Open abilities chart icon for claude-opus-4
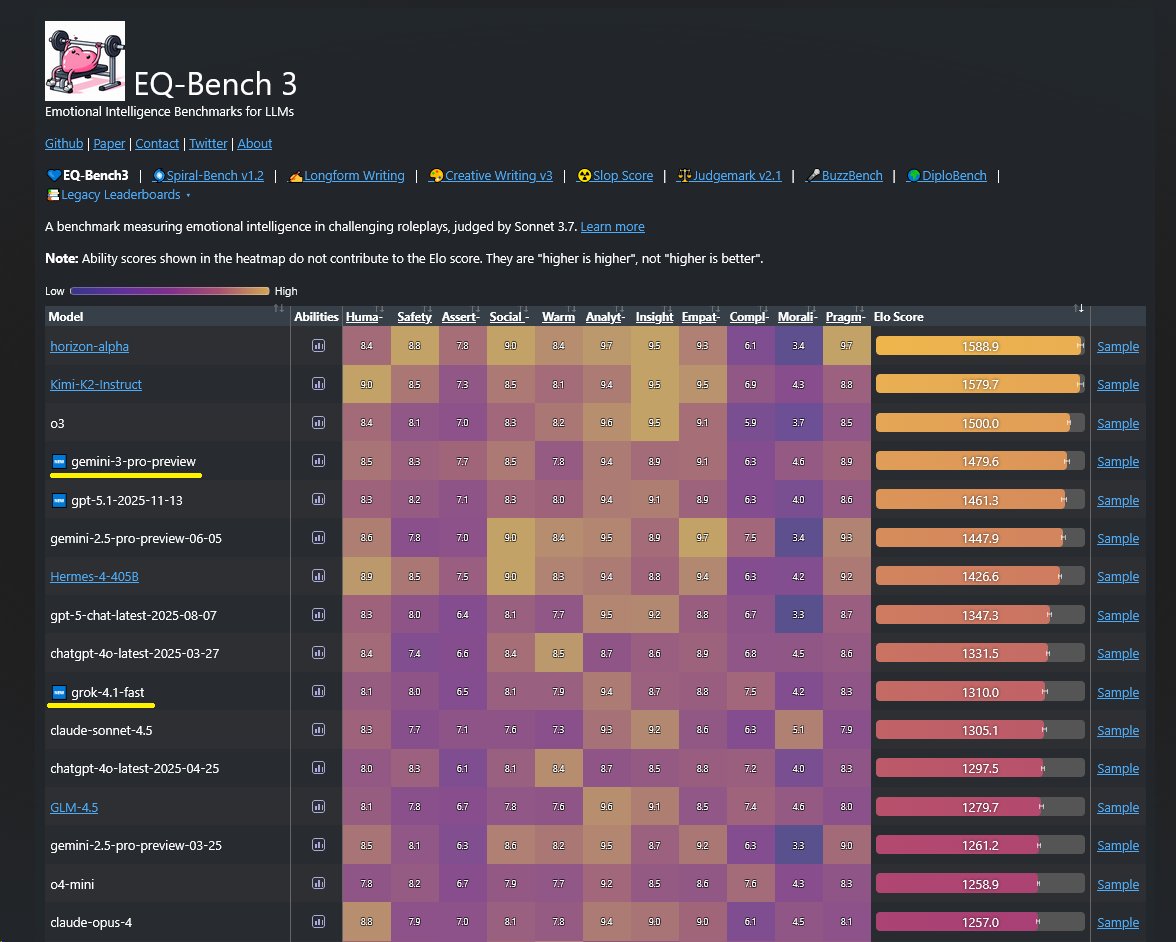Image resolution: width=1176 pixels, height=942 pixels. pos(318,922)
